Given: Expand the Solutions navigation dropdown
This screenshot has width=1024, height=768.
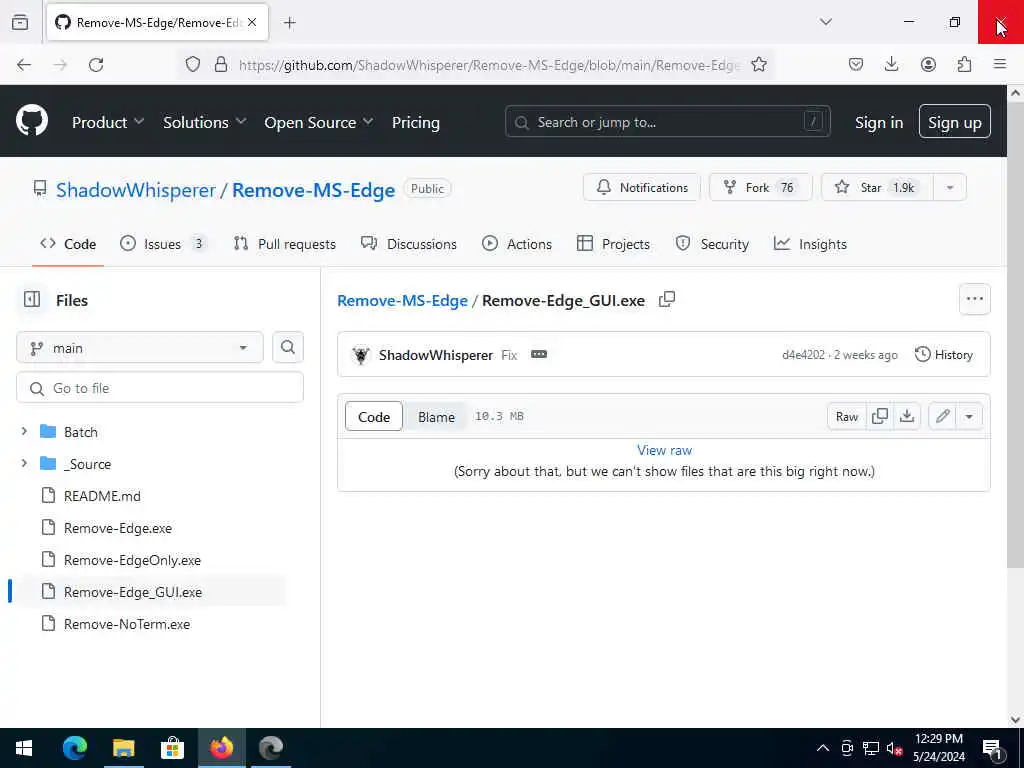Looking at the screenshot, I should [204, 122].
